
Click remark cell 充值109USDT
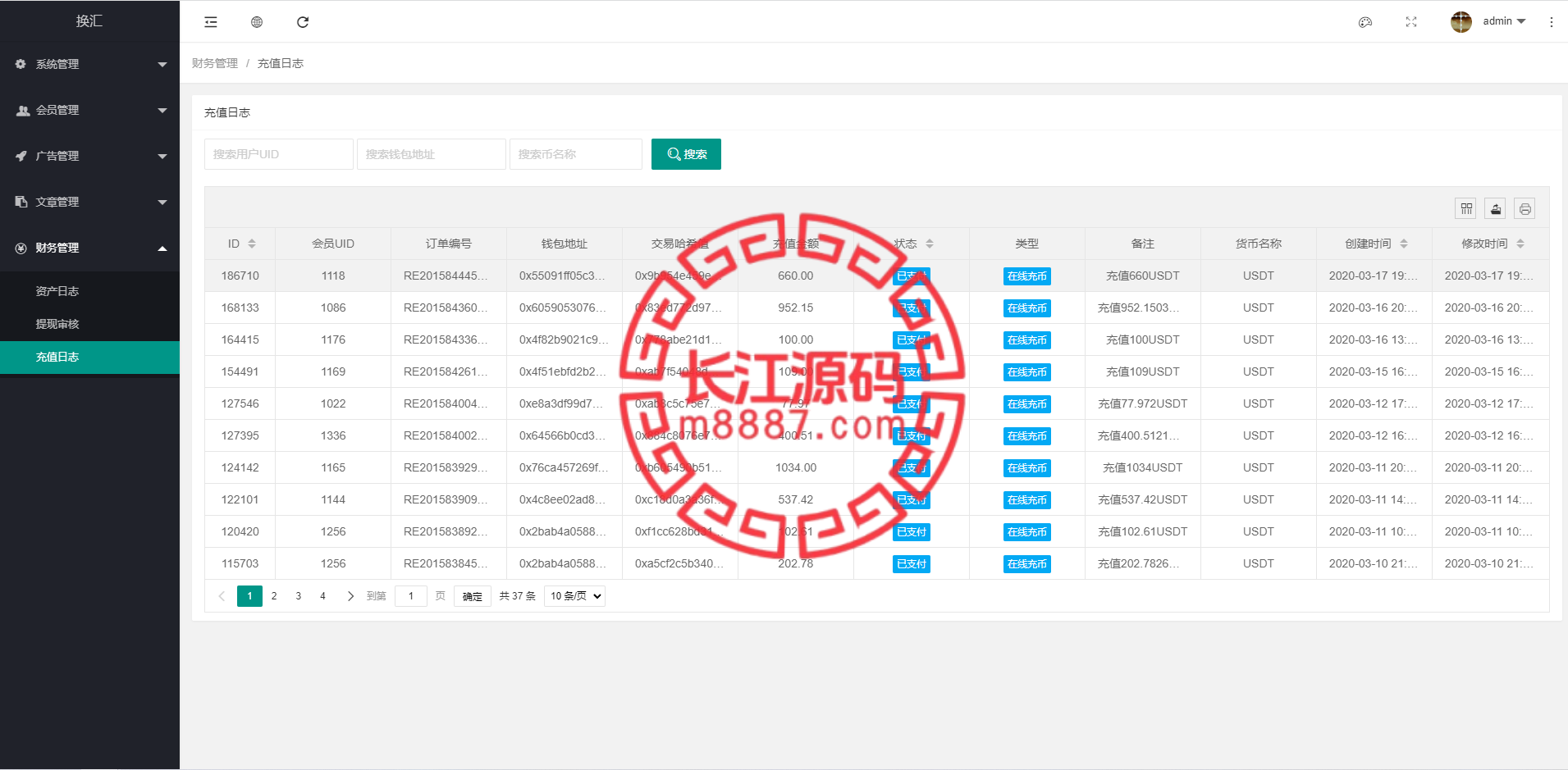[1143, 371]
